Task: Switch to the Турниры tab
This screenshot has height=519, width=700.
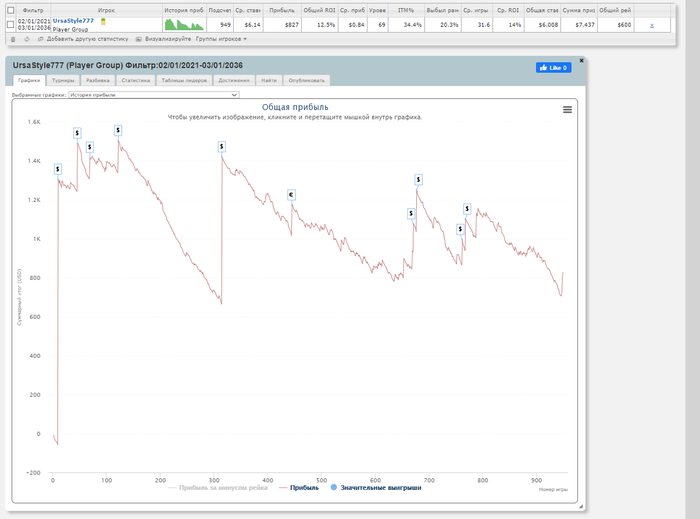Action: click(x=63, y=80)
